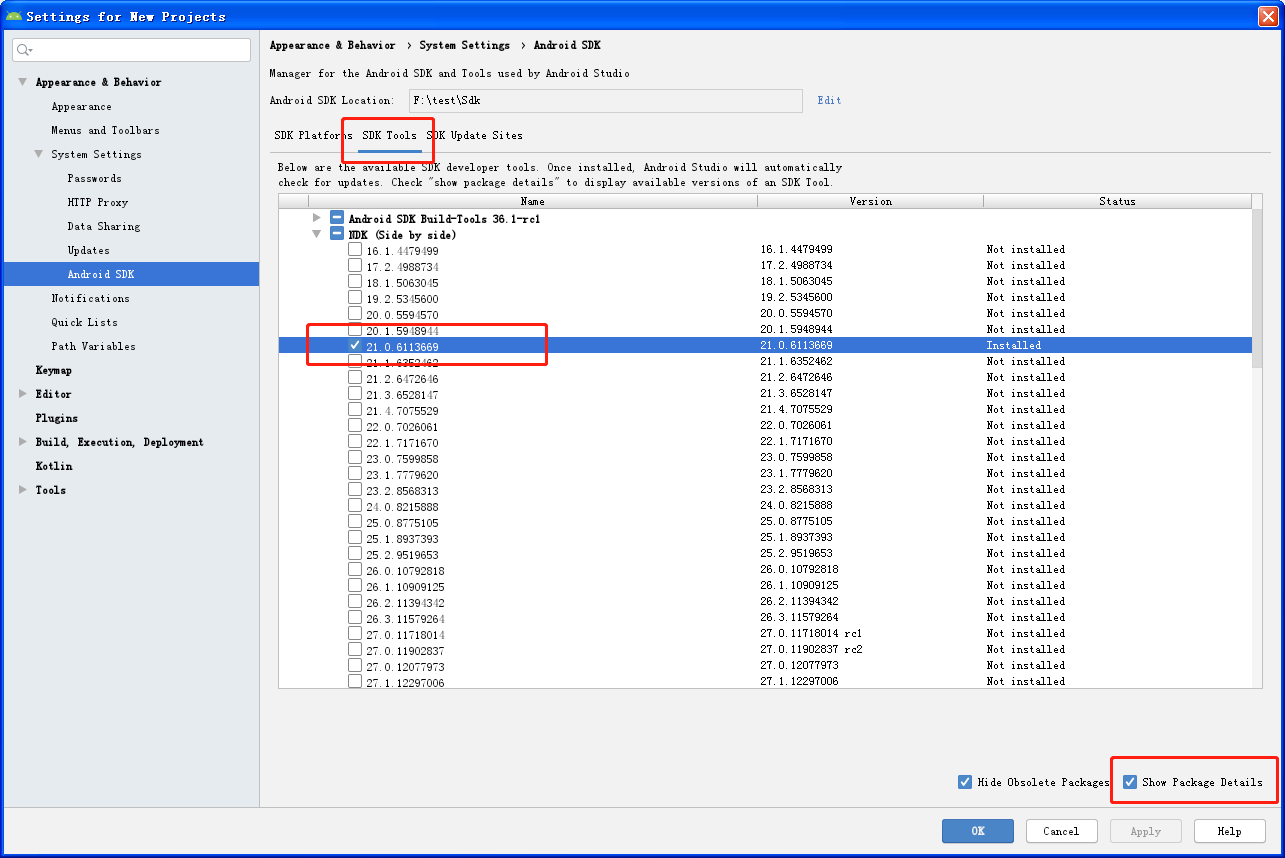Open the SDK Update Sites tab
The width and height of the screenshot is (1285, 858).
pyautogui.click(x=475, y=135)
